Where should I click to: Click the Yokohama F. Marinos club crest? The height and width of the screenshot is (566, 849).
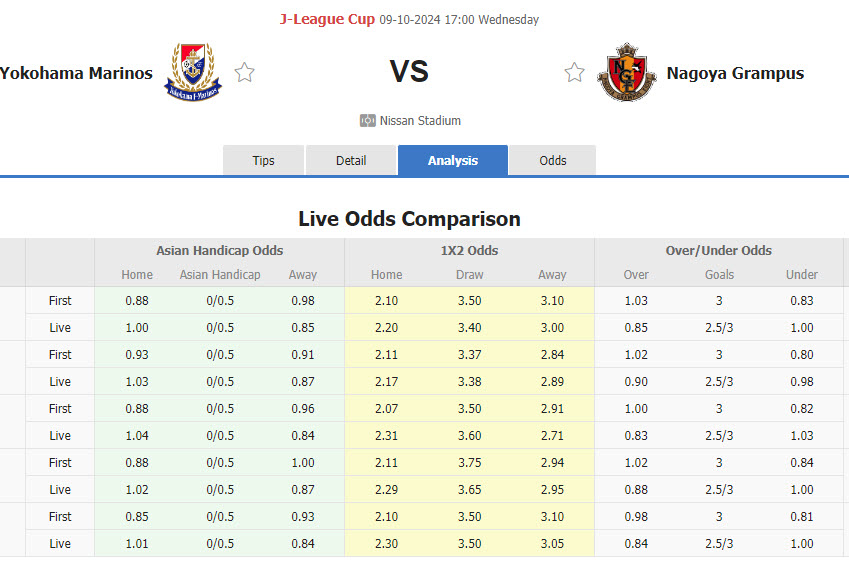coord(193,72)
